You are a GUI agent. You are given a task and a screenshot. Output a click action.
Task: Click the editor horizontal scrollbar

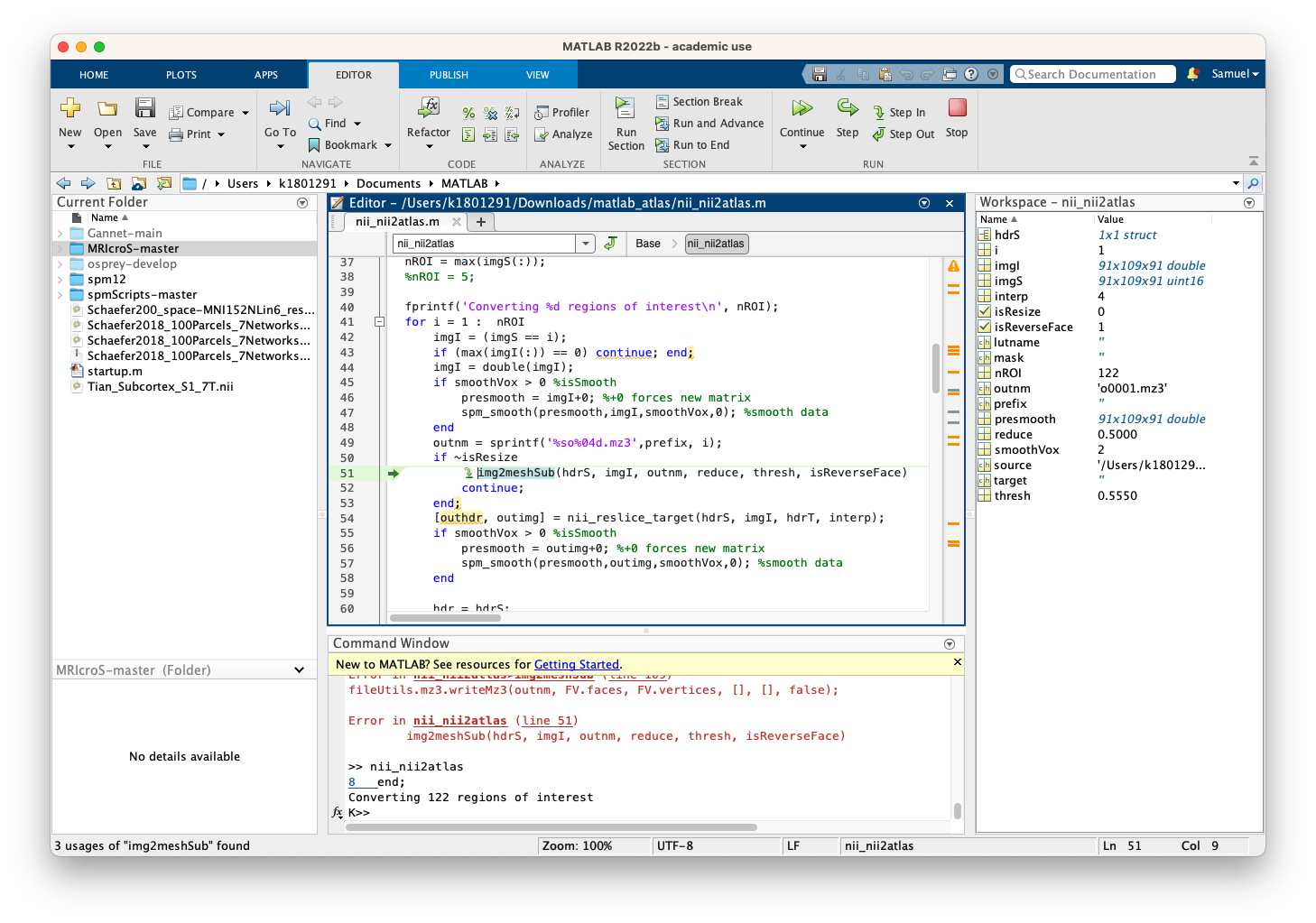[x=445, y=618]
